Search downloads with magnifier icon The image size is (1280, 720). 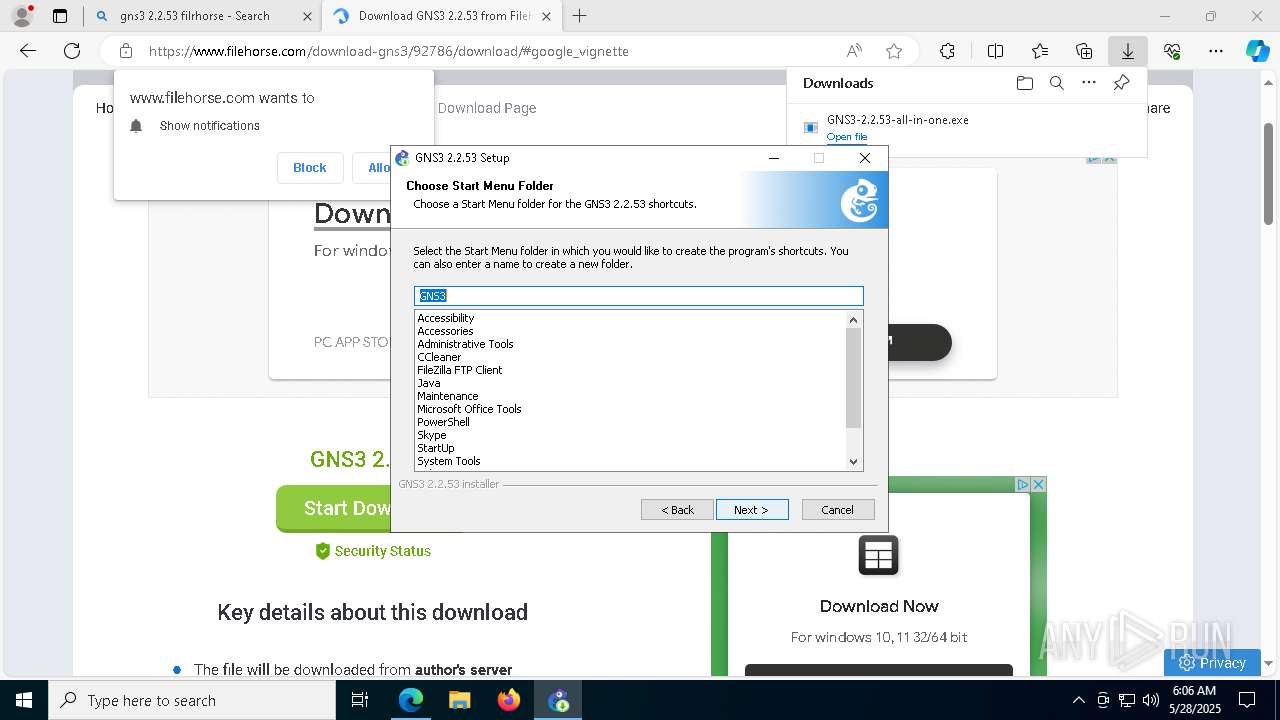[1056, 83]
